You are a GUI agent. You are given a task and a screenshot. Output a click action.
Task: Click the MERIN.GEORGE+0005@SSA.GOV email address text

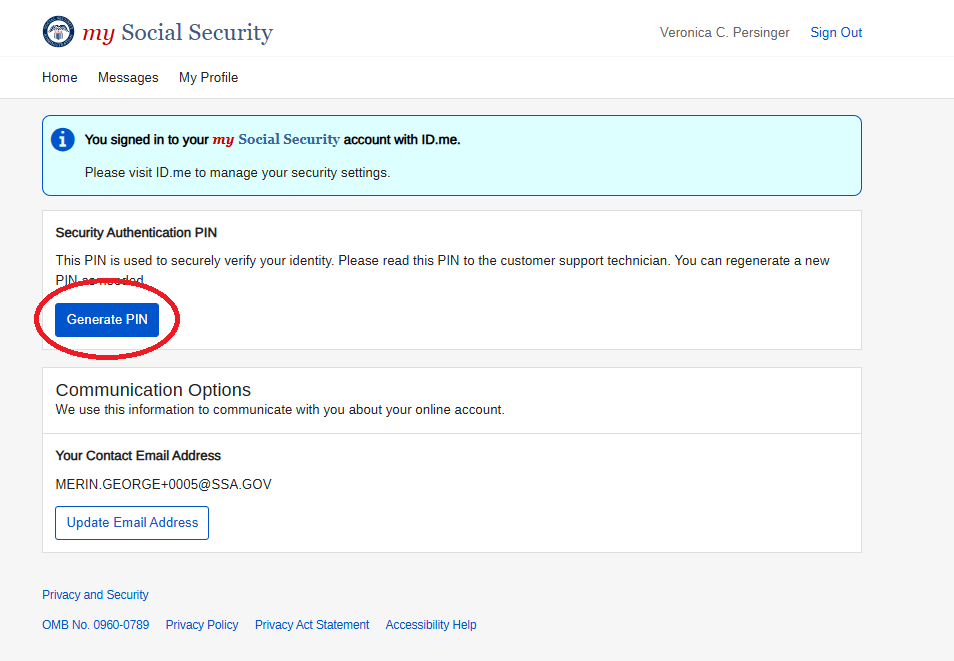(163, 485)
